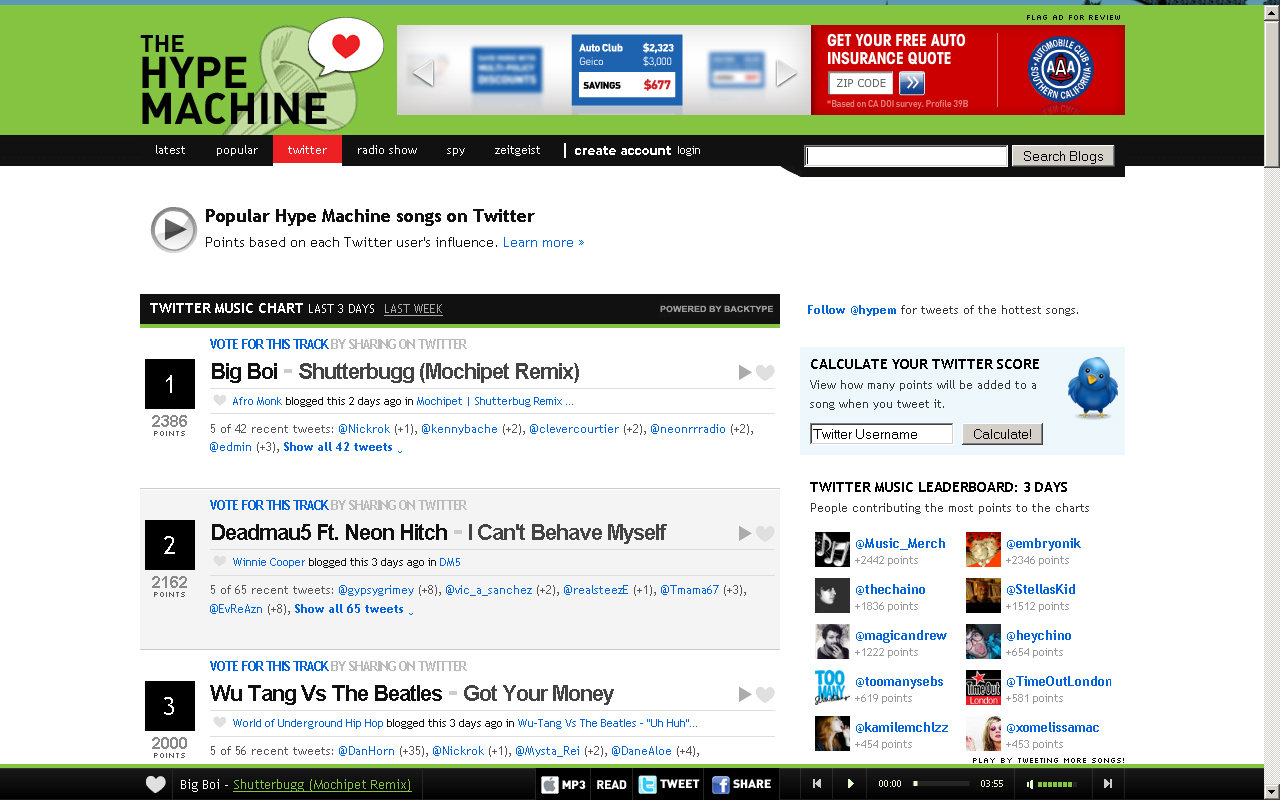Click FLAG AD FOR REVIEW
Viewport: 1280px width, 800px height.
pos(1074,17)
